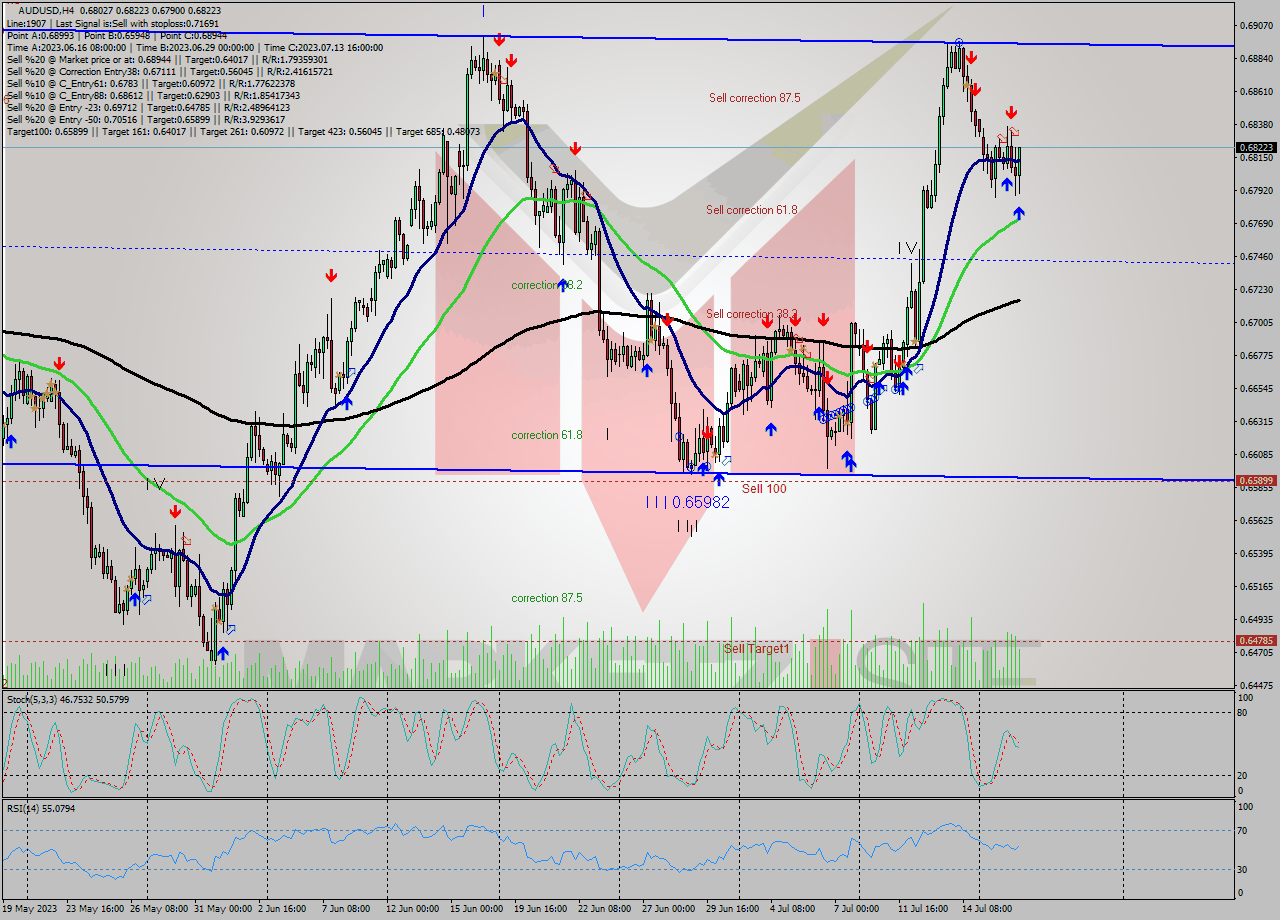Click the 0.64475 price axis label

[x=1256, y=685]
